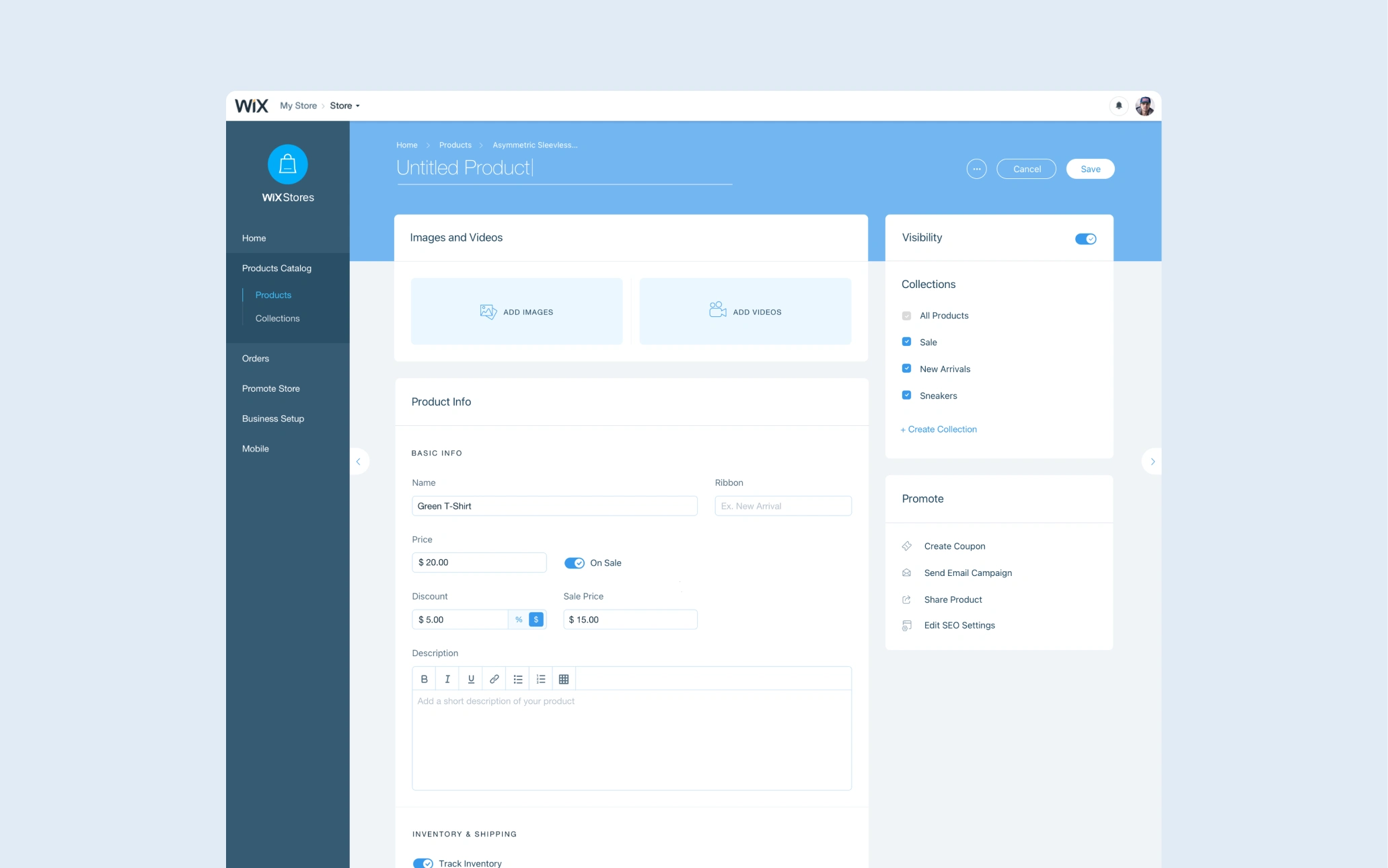Image resolution: width=1388 pixels, height=868 pixels.
Task: Click the Bold formatting icon
Action: (424, 679)
